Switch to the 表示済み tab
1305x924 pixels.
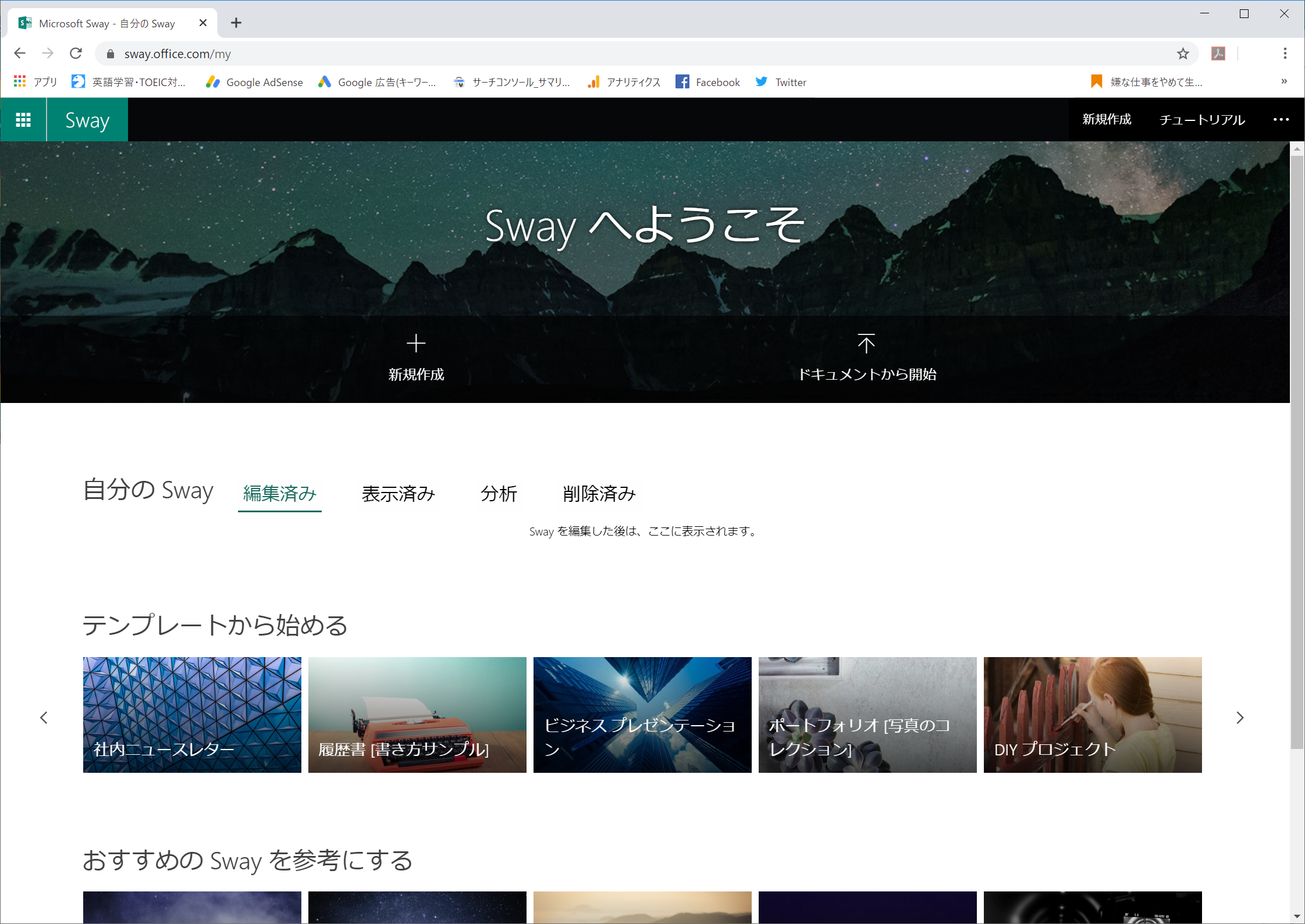coord(399,494)
